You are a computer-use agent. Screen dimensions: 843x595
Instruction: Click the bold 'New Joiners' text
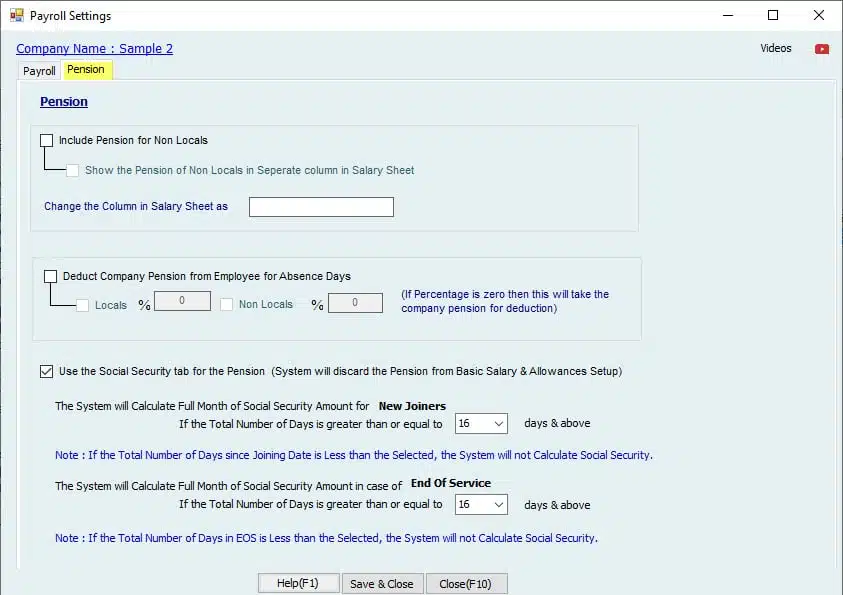tap(412, 406)
